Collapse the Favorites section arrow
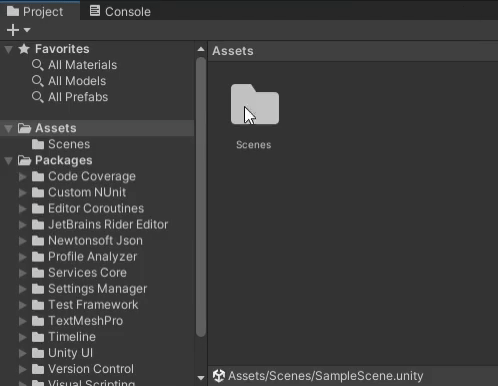 [x=8, y=50]
